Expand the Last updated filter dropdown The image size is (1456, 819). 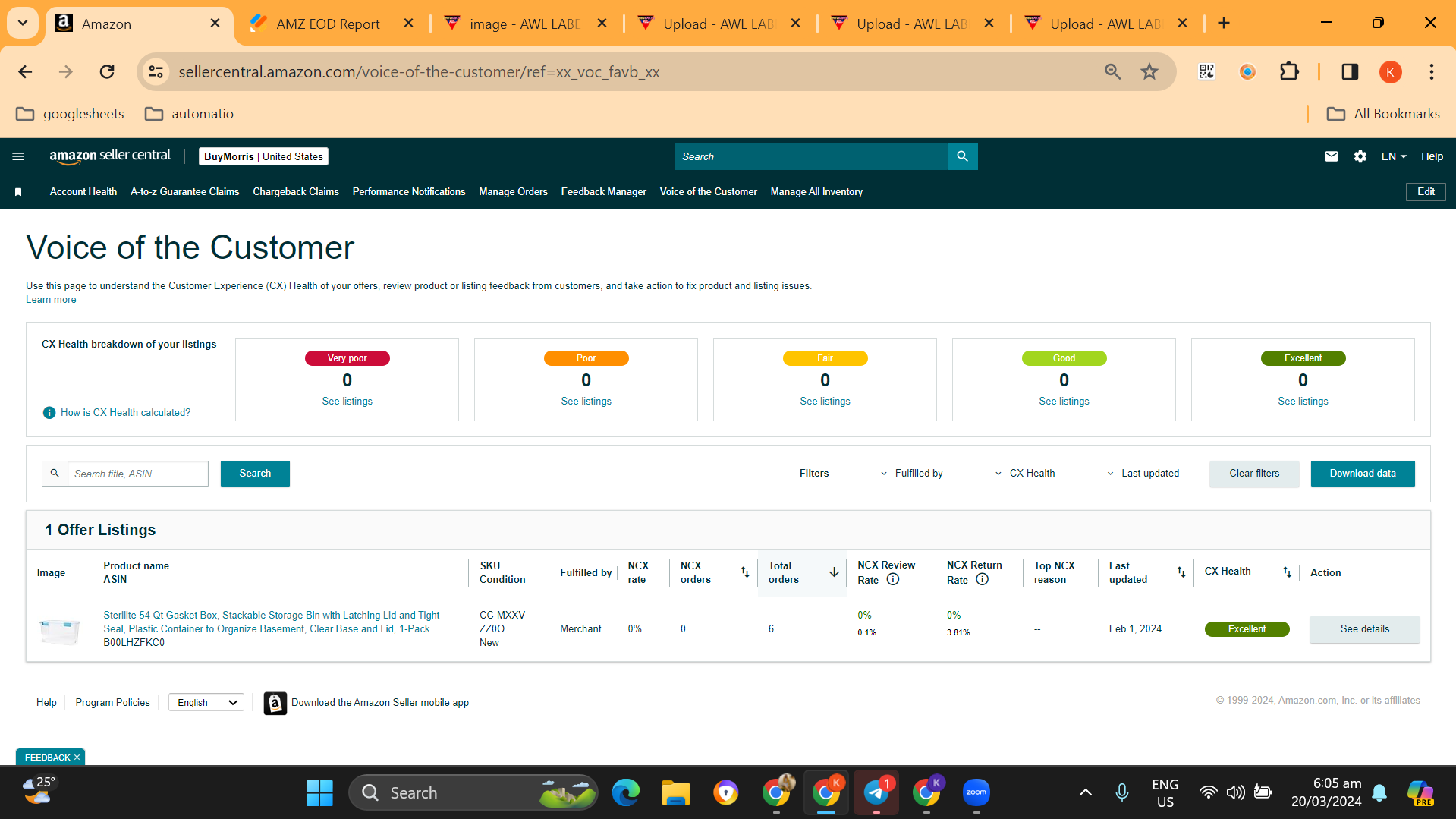[x=1143, y=474]
